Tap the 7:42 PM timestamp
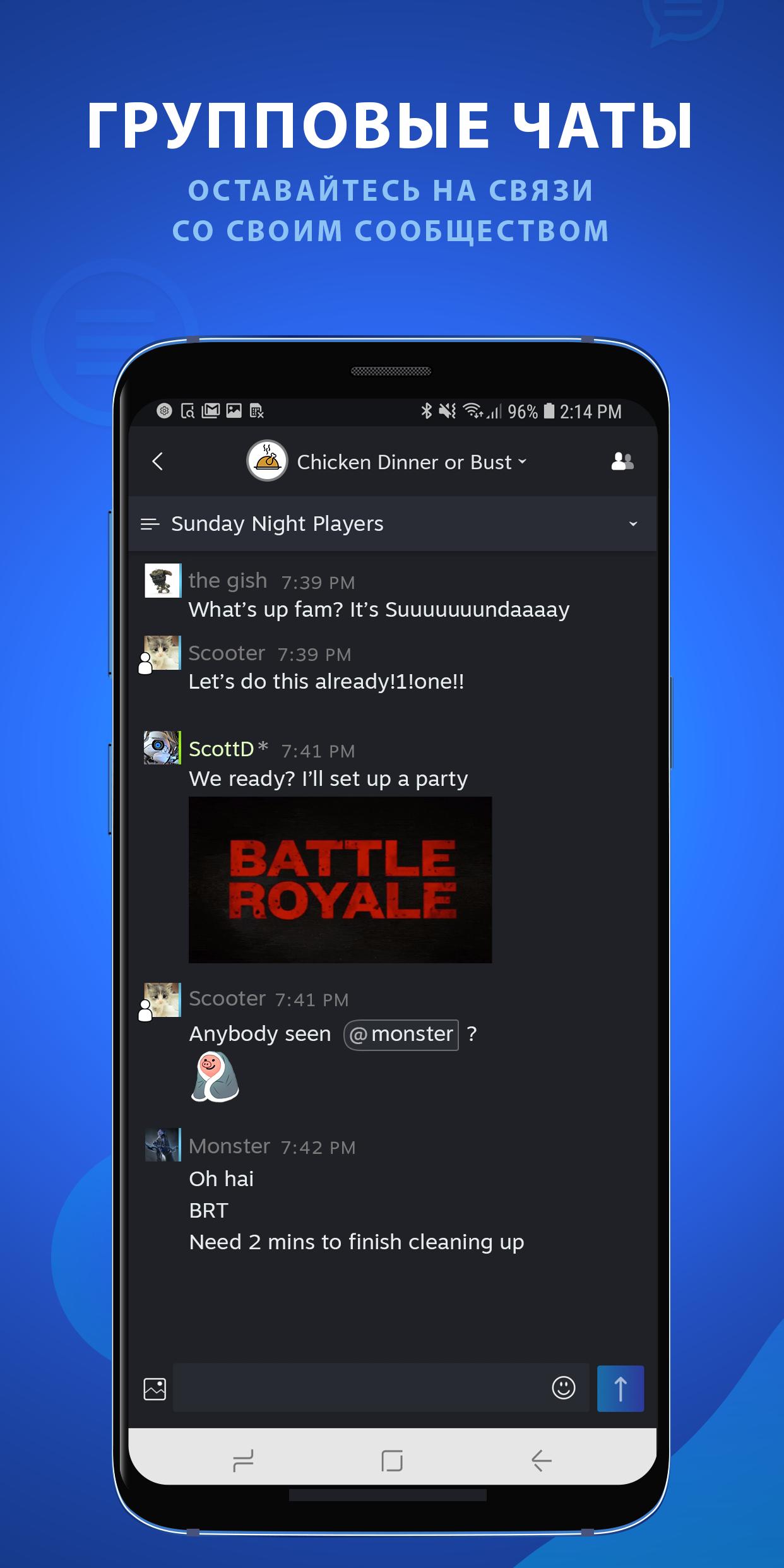Screen dimensions: 784x1568 (318, 1148)
